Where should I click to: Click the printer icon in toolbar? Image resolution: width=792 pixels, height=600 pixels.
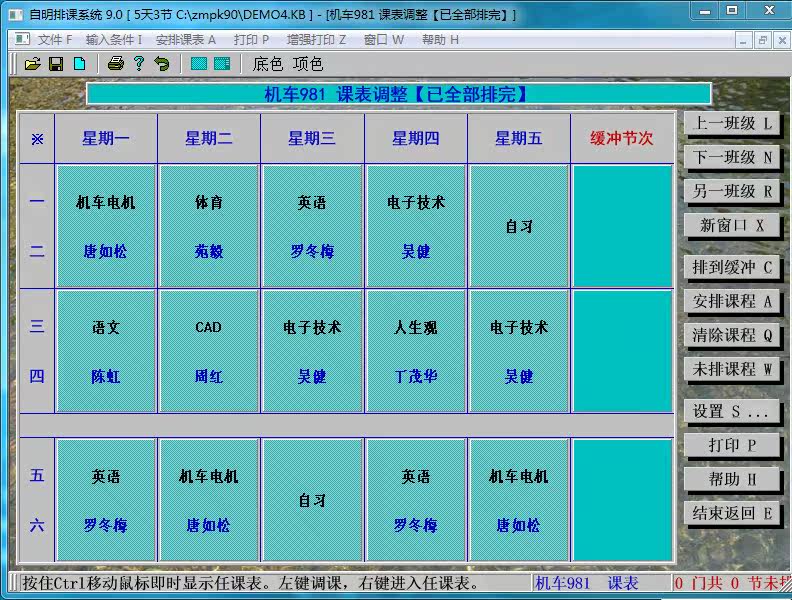tap(116, 64)
